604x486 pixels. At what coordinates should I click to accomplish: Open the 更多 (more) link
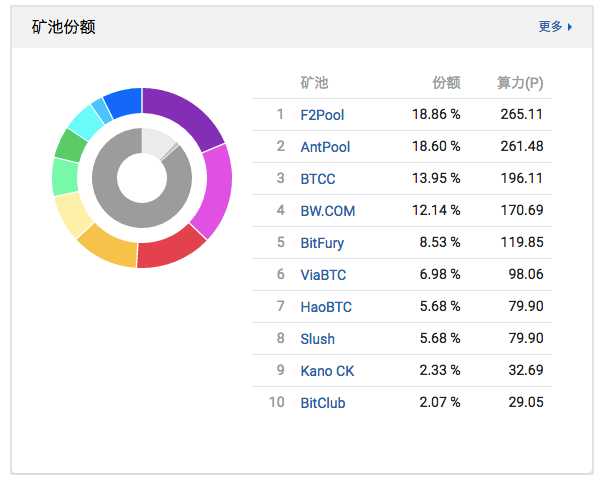tap(550, 27)
